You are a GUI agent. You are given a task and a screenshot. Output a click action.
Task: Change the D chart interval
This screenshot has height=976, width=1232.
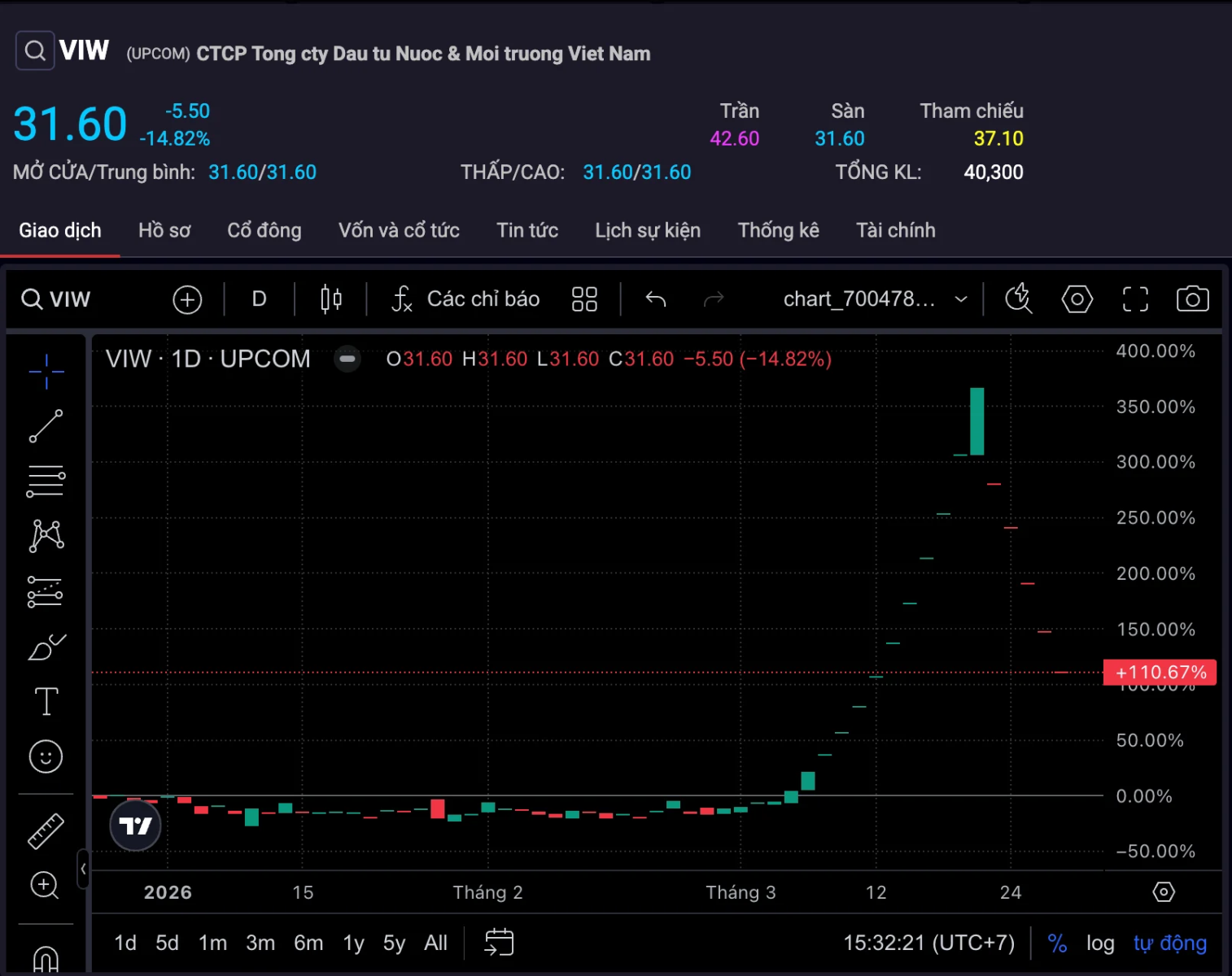pos(259,299)
